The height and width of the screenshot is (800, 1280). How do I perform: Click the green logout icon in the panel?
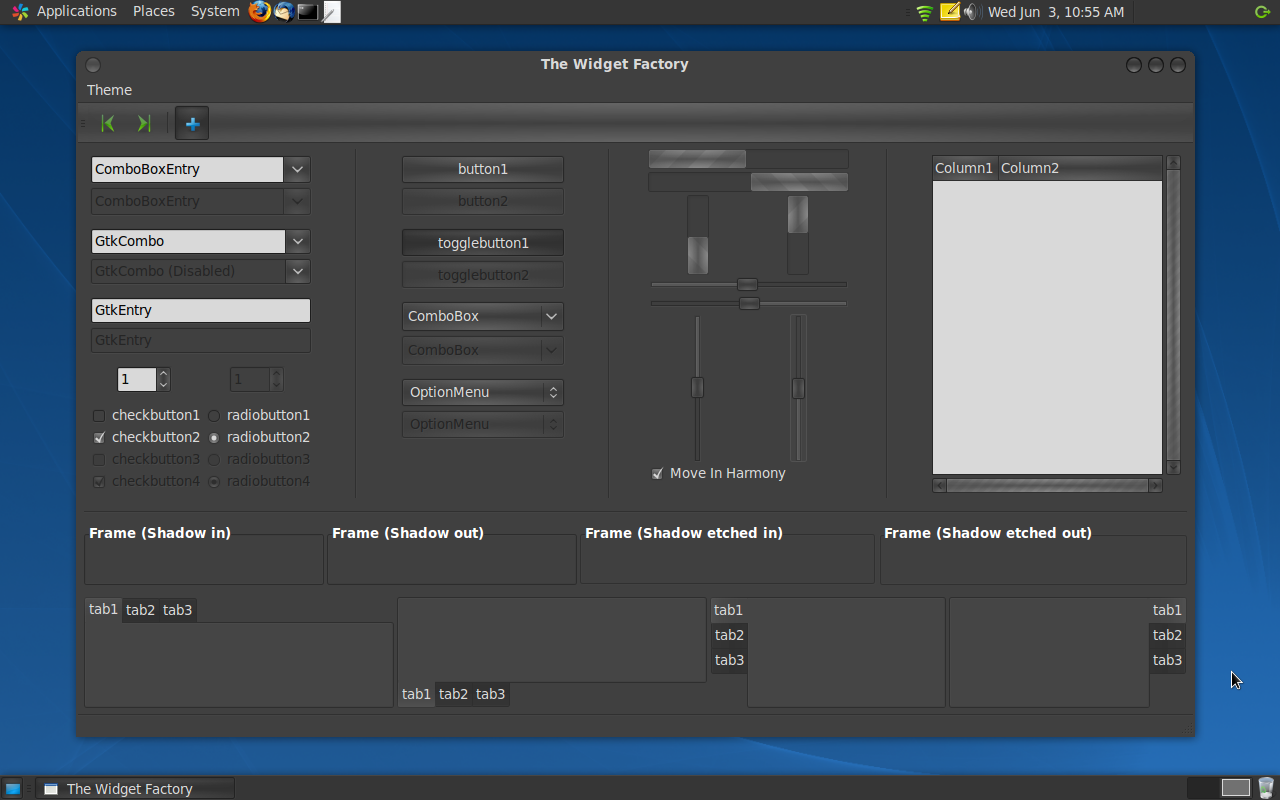click(1262, 12)
